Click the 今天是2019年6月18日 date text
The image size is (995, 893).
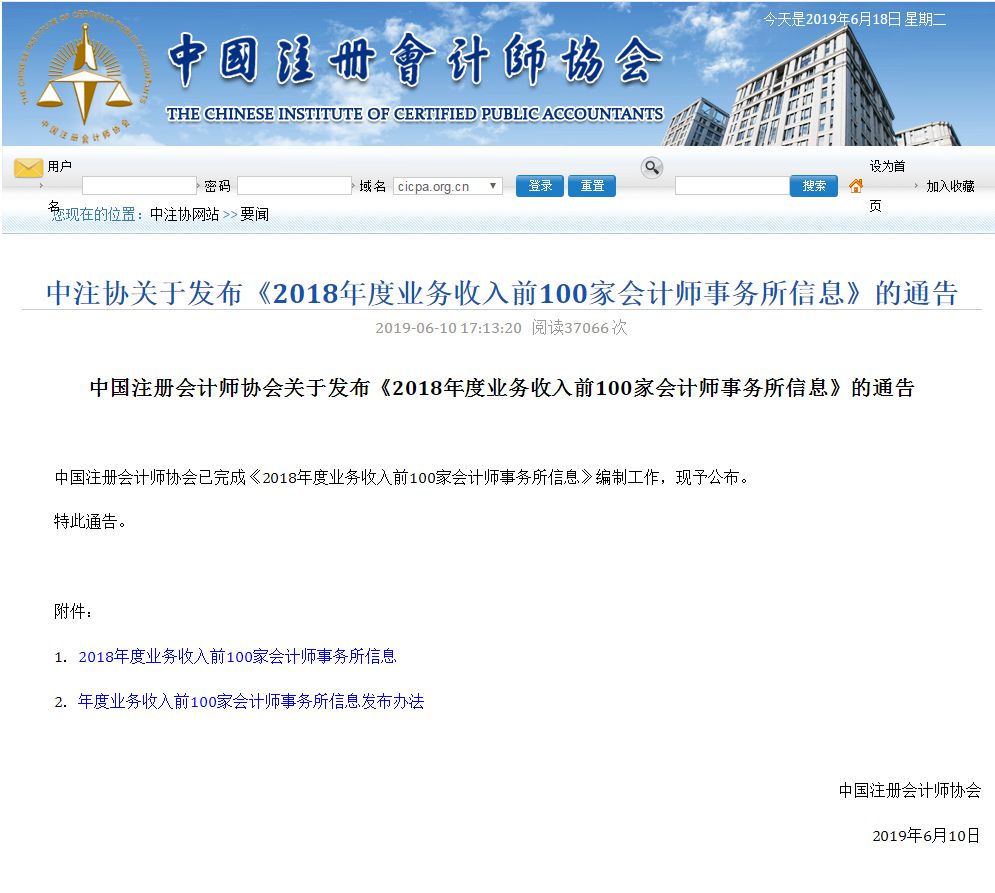854,19
